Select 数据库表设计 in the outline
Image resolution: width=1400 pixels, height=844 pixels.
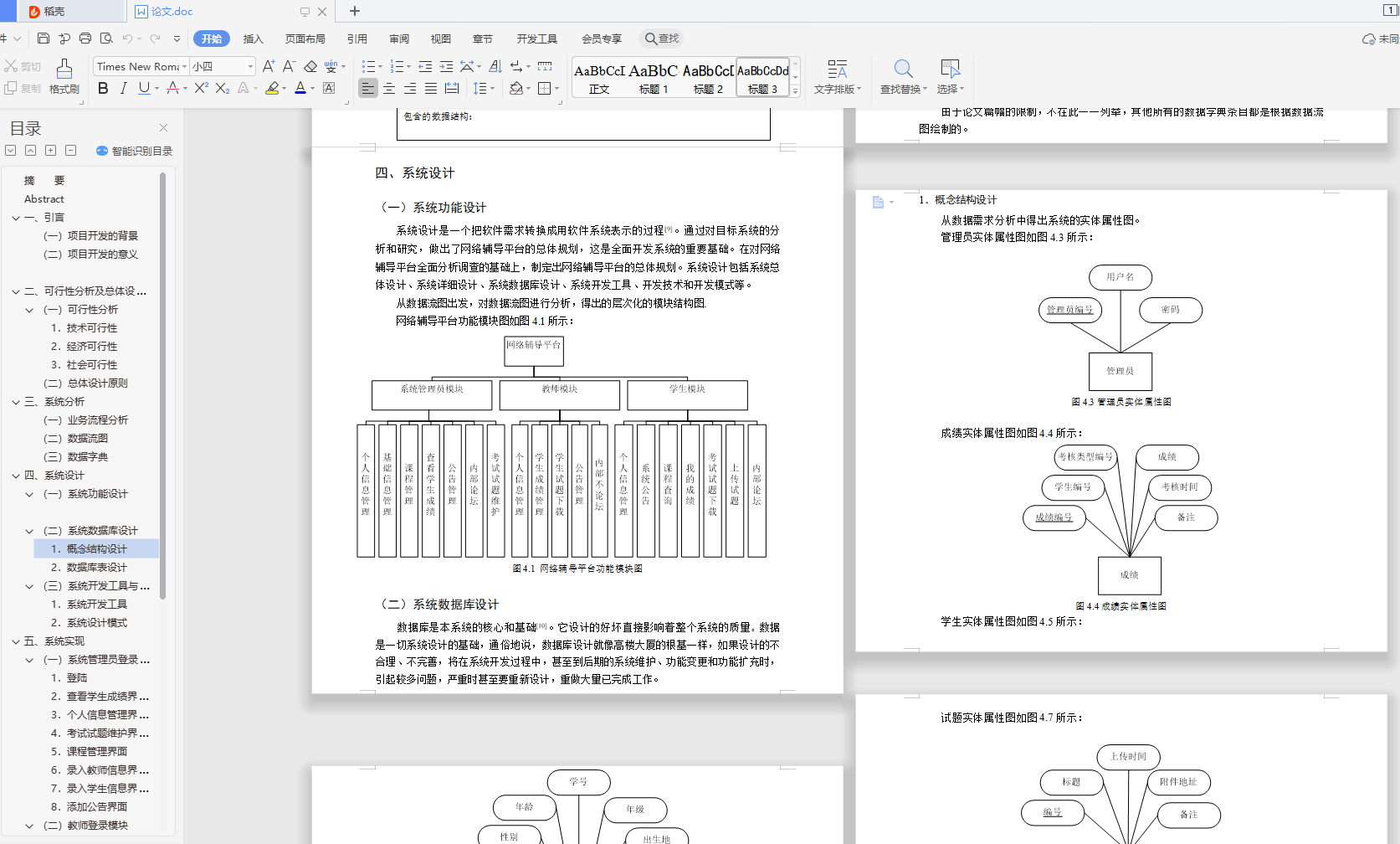97,568
